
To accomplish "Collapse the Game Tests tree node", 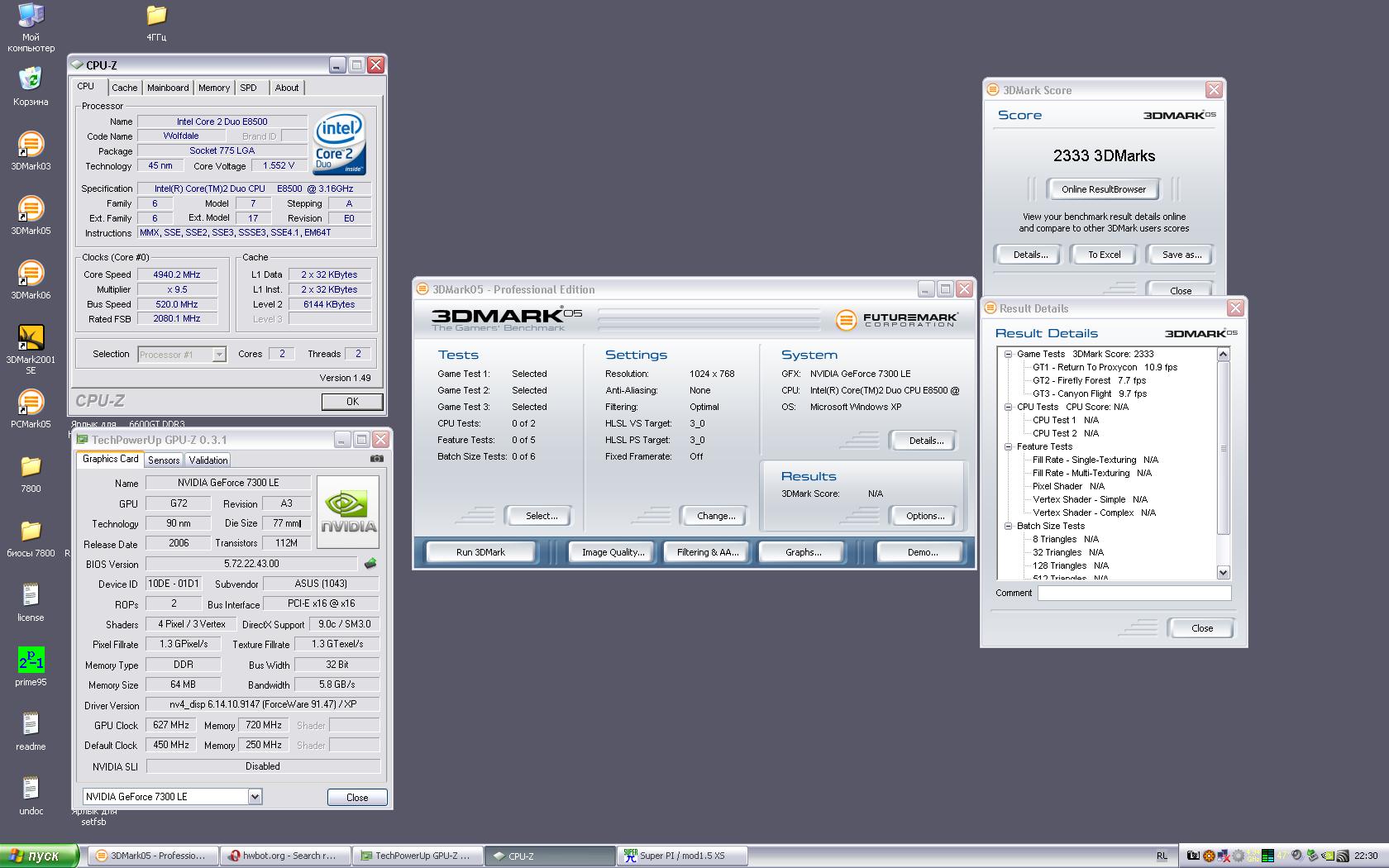I will 1008,354.
